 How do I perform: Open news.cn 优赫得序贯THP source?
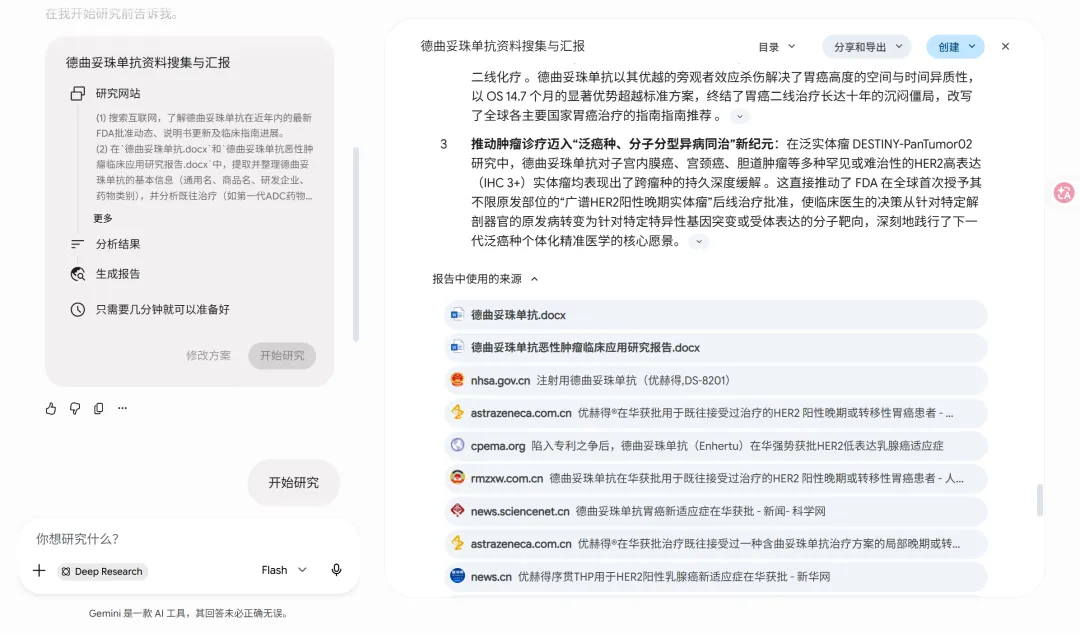(716, 577)
